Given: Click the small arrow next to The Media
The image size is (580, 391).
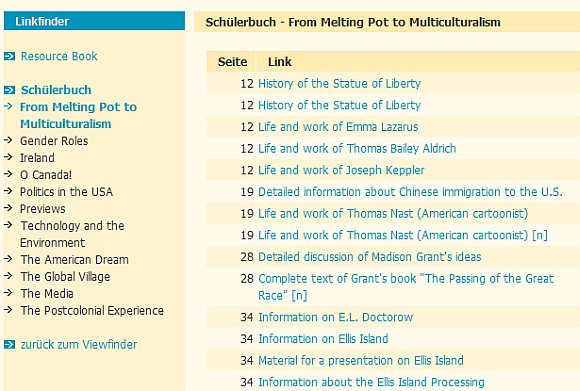Looking at the screenshot, I should [x=8, y=293].
